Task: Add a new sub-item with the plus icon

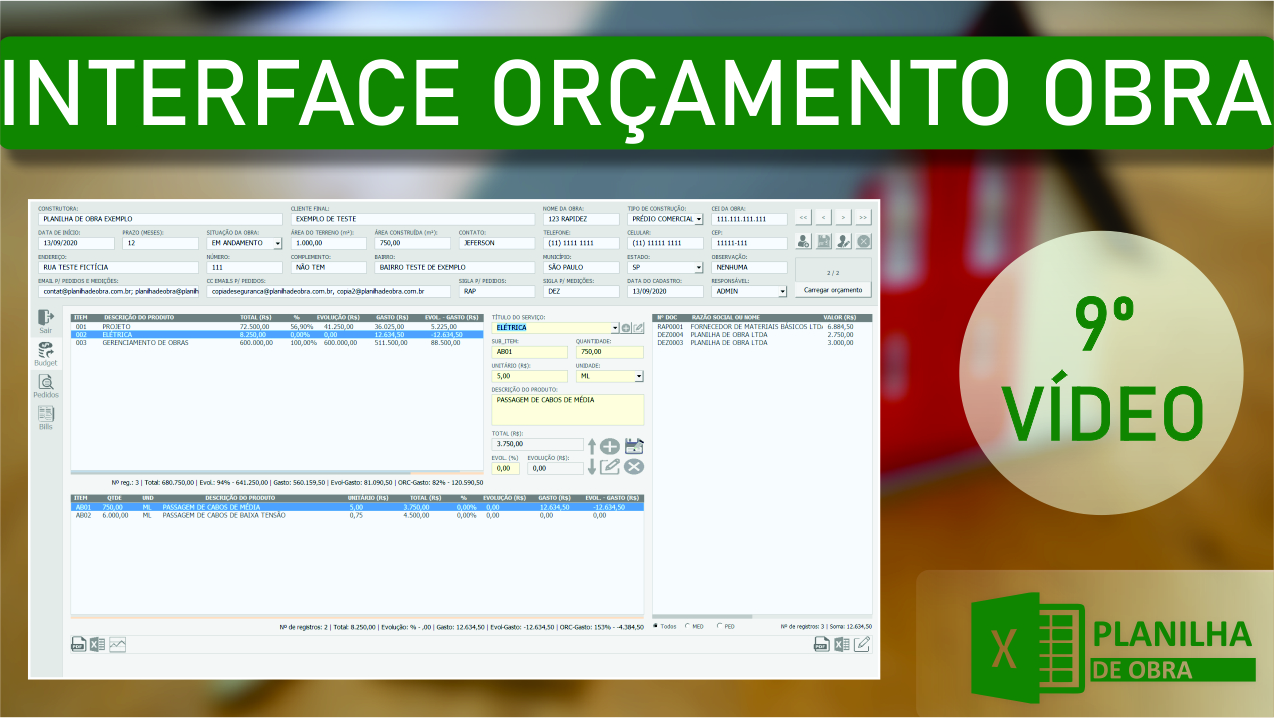Action: click(x=608, y=446)
